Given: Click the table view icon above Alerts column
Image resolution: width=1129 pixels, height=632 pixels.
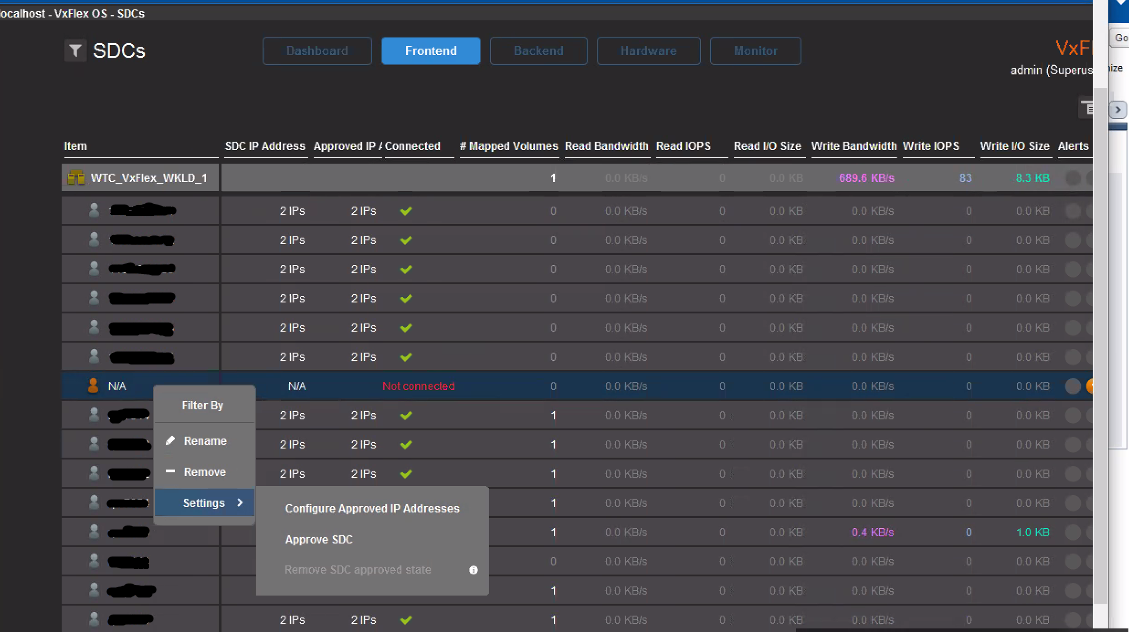Looking at the screenshot, I should click(1087, 107).
